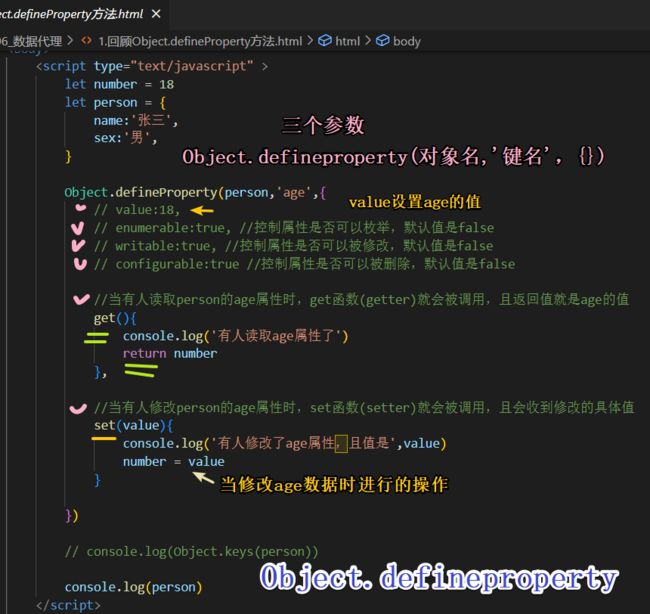Close the defineProperty方法.html editor tab
The width and height of the screenshot is (650, 614).
(x=156, y=14)
